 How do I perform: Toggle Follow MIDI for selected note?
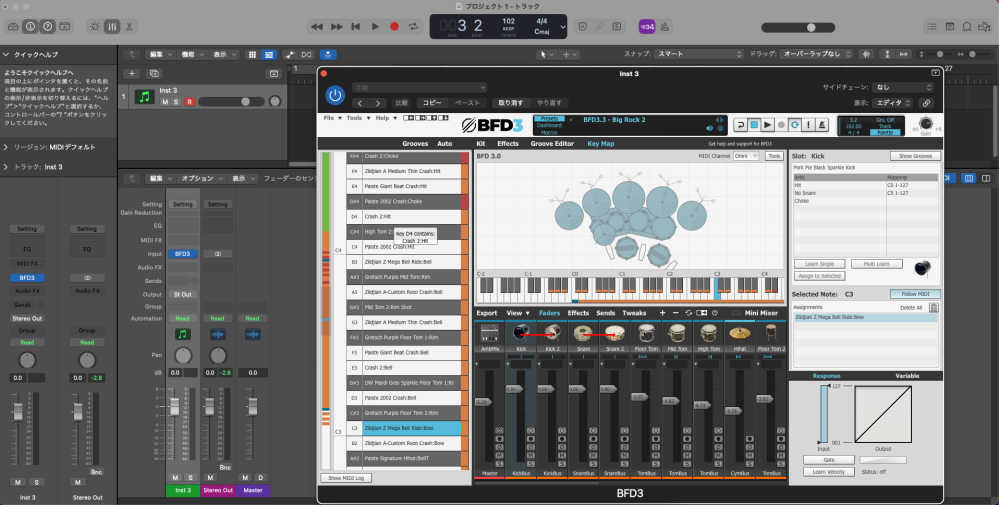[x=914, y=294]
